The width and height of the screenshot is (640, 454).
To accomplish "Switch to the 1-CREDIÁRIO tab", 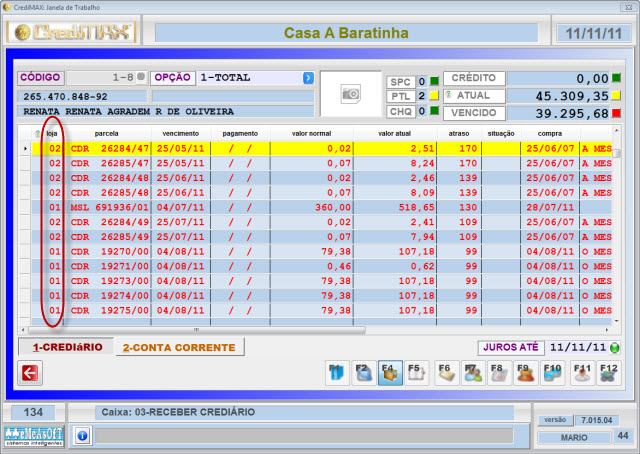I will tap(67, 347).
